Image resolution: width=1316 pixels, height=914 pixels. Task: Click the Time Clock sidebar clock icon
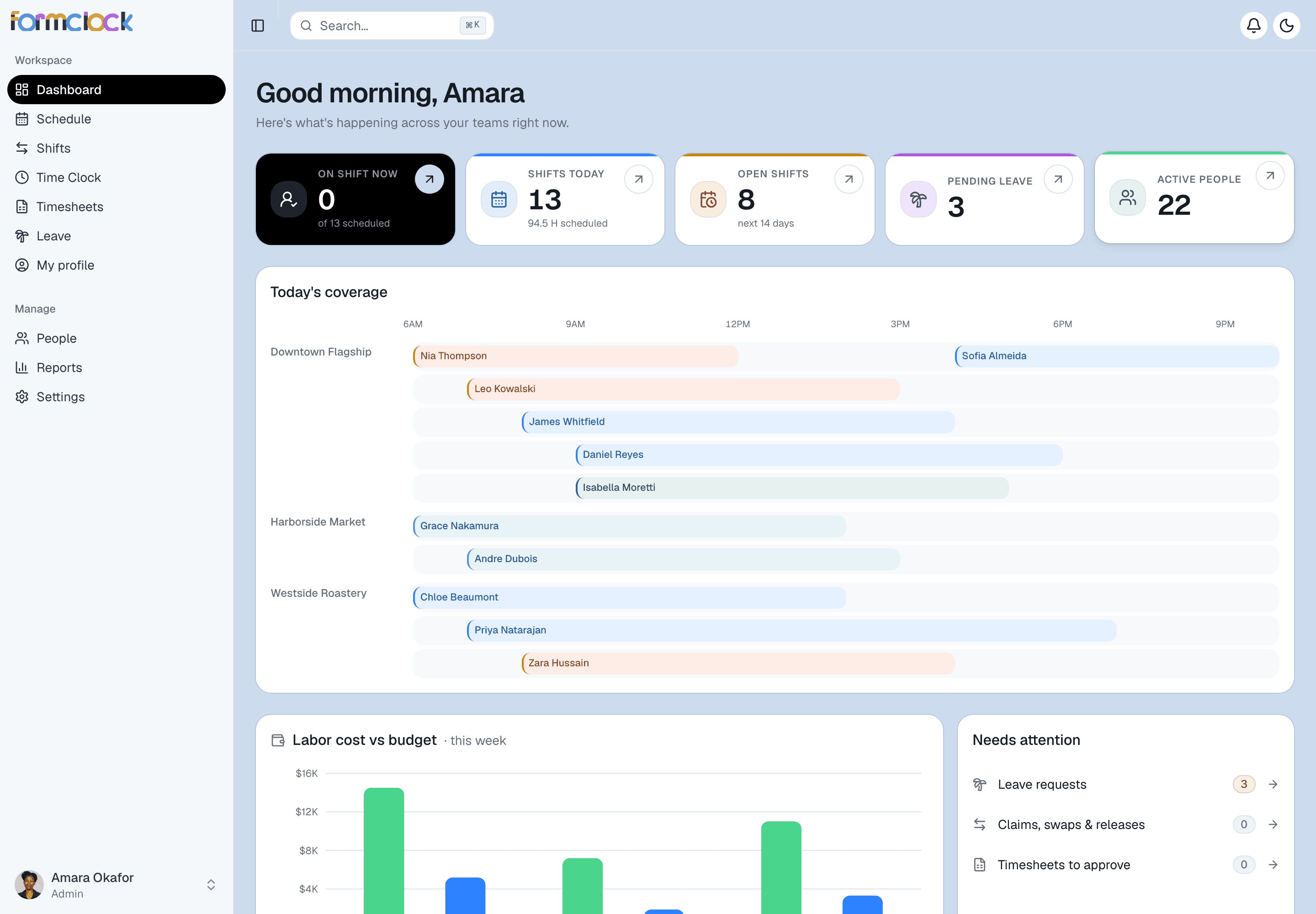22,177
